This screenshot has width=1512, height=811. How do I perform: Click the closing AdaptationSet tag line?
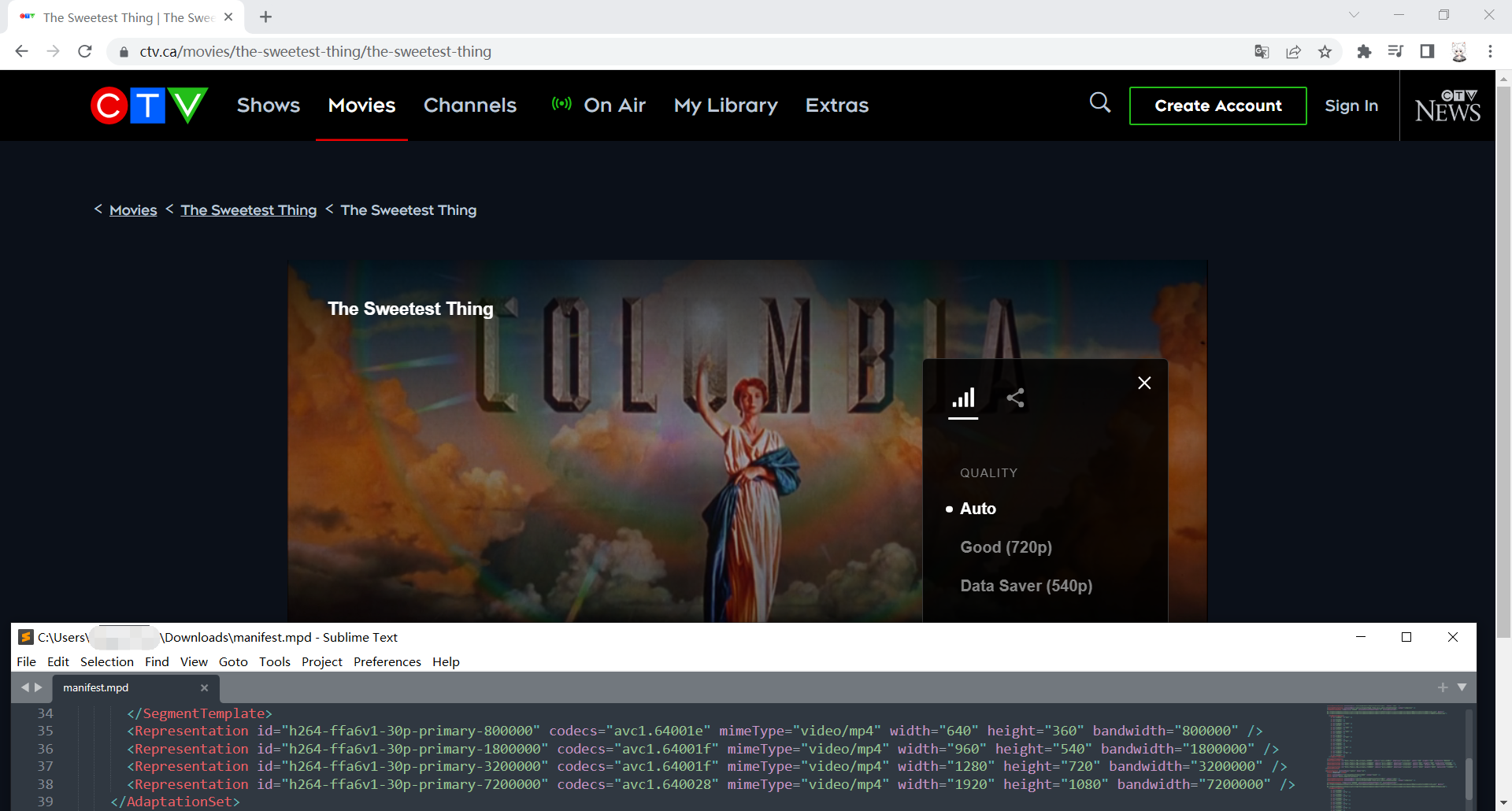pyautogui.click(x=176, y=802)
